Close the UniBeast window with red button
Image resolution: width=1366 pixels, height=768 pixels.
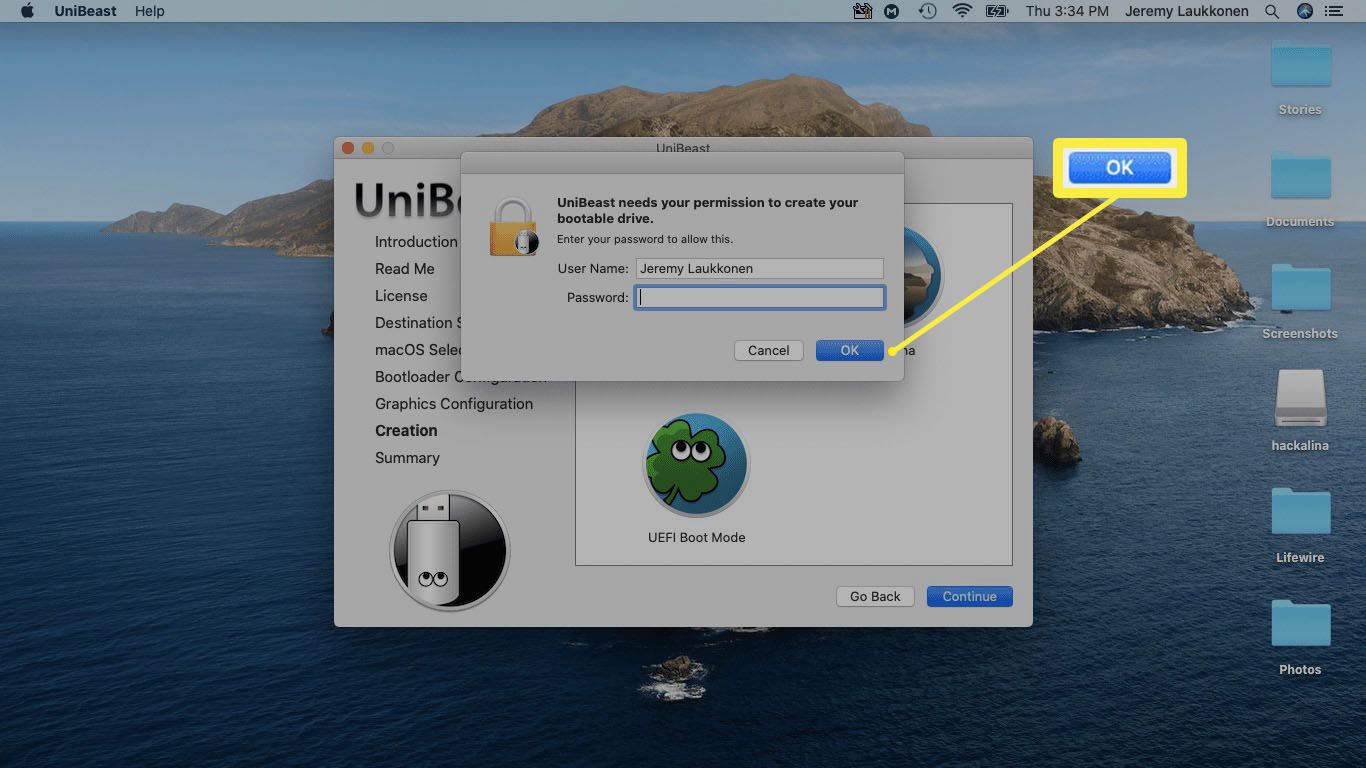[348, 148]
